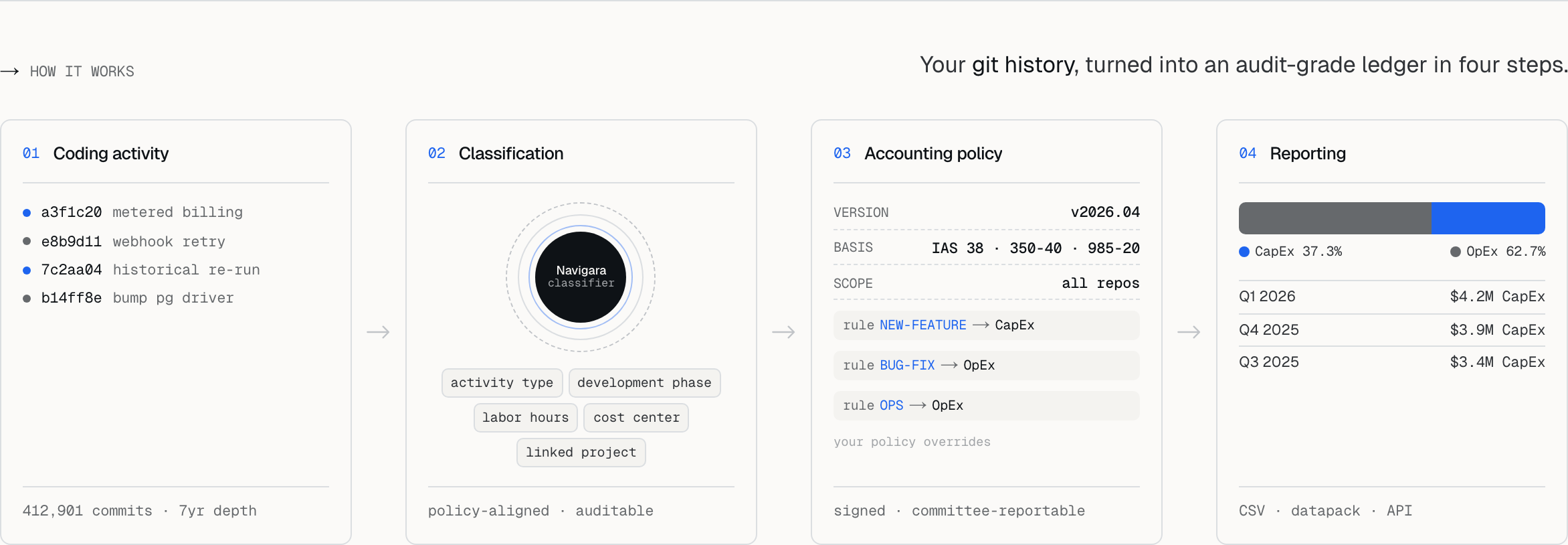Click the rule NEW-FEATURE to CapEx row

986,325
